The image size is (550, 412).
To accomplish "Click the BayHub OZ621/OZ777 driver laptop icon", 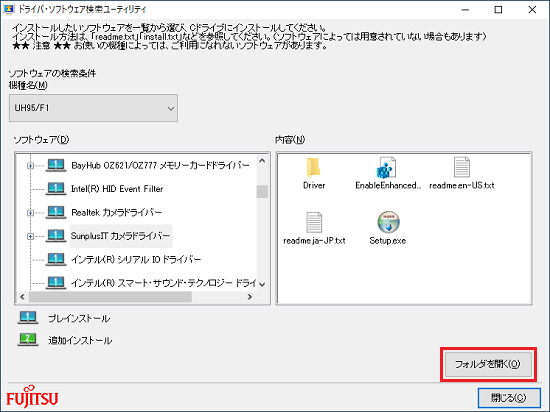I will pos(56,165).
